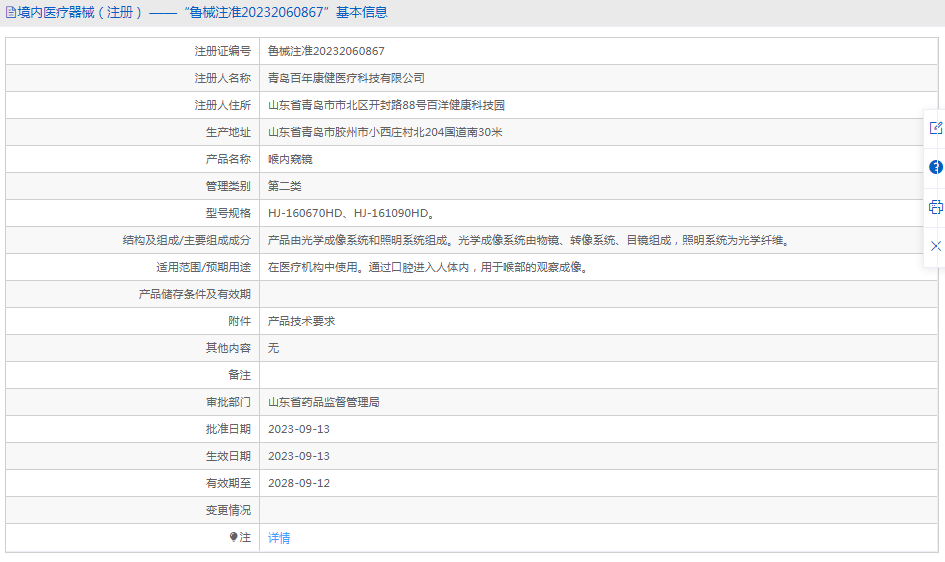The height and width of the screenshot is (562, 945).
Task: Click the 适用范围/预期用途 label
Action: point(203,267)
